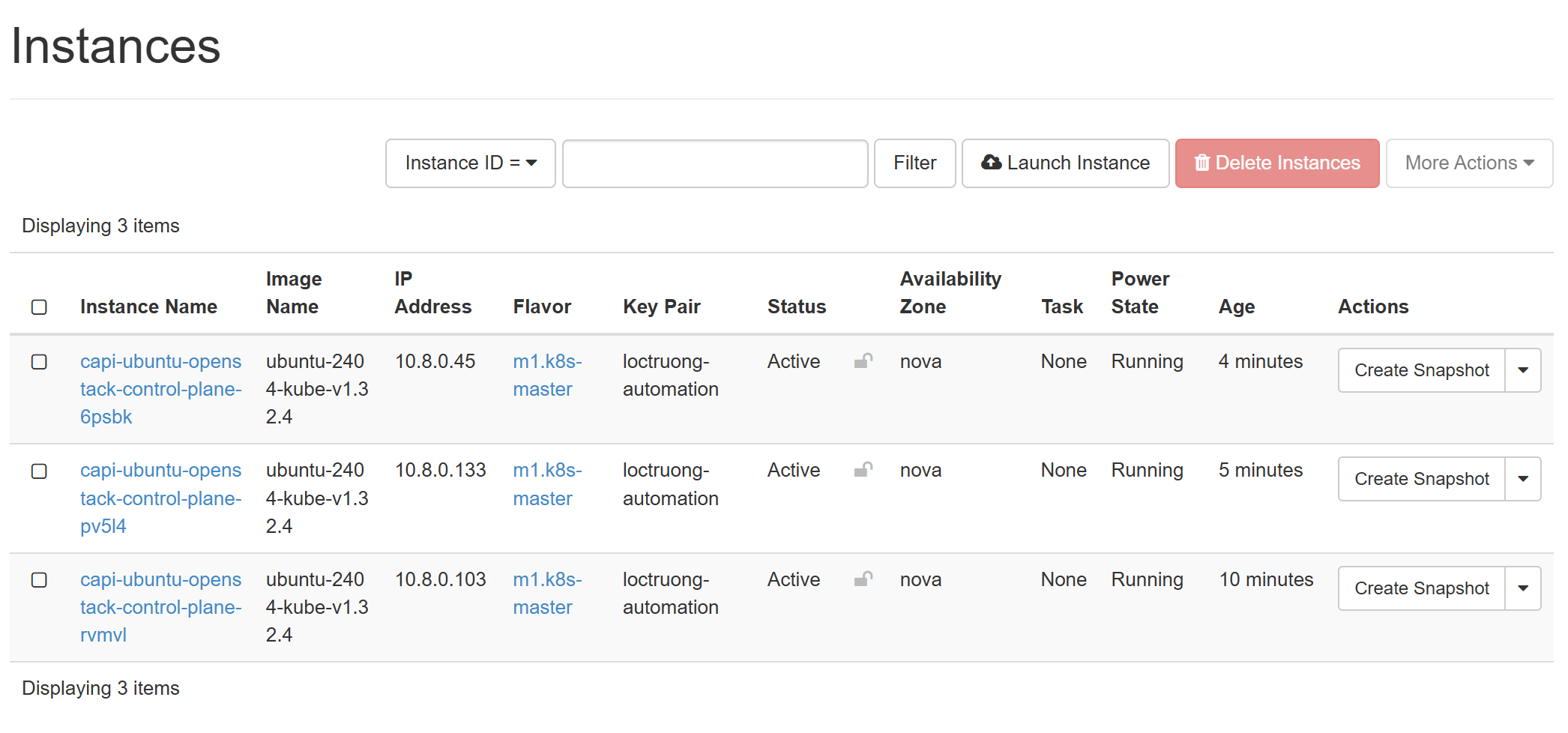Tick the checkbox for control-plane-rvmvl instance
The width and height of the screenshot is (1568, 733).
coord(39,580)
